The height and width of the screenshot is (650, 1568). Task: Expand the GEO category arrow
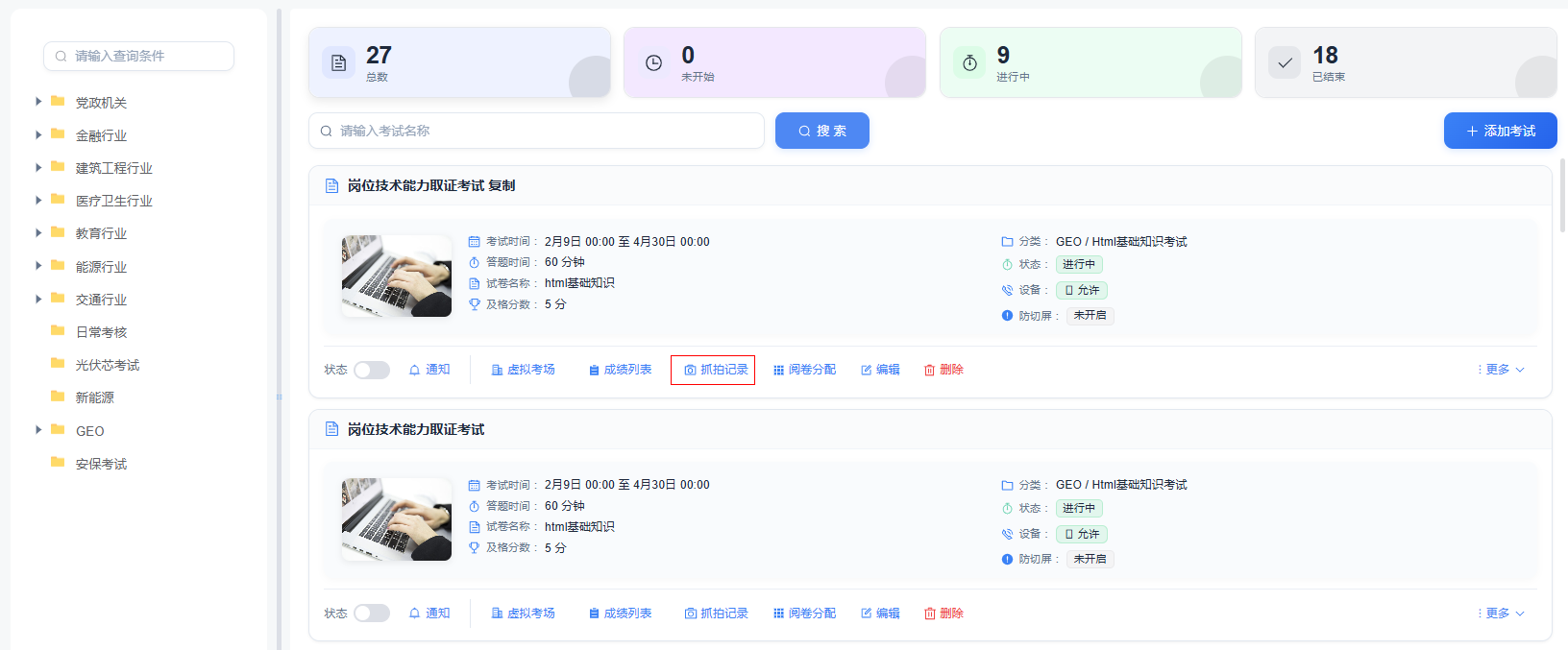(38, 430)
